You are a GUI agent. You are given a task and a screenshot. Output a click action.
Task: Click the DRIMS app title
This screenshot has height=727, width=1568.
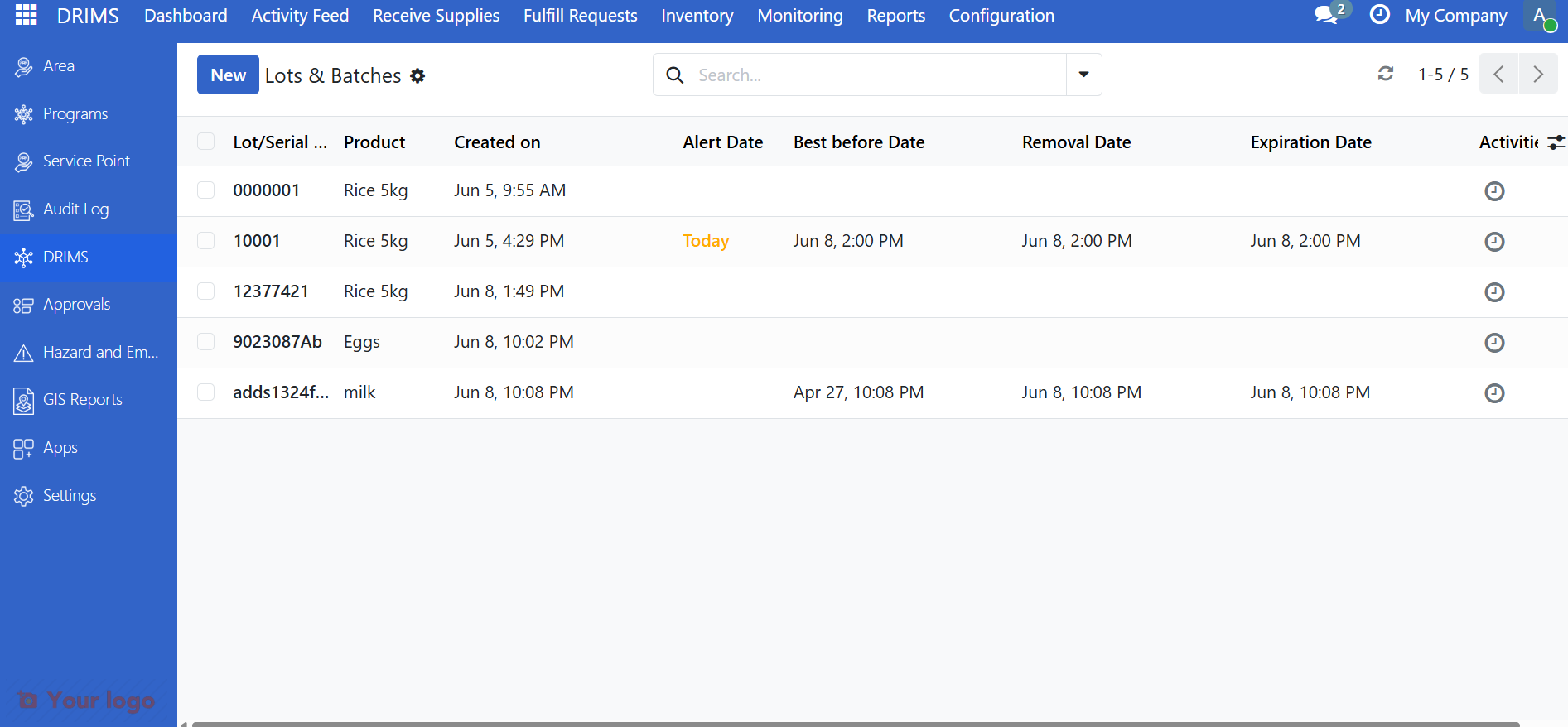pos(88,16)
